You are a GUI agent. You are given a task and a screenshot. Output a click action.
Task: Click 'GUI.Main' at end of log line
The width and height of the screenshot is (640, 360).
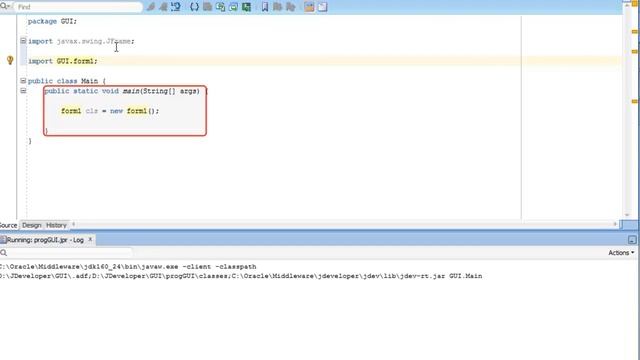[465, 276]
